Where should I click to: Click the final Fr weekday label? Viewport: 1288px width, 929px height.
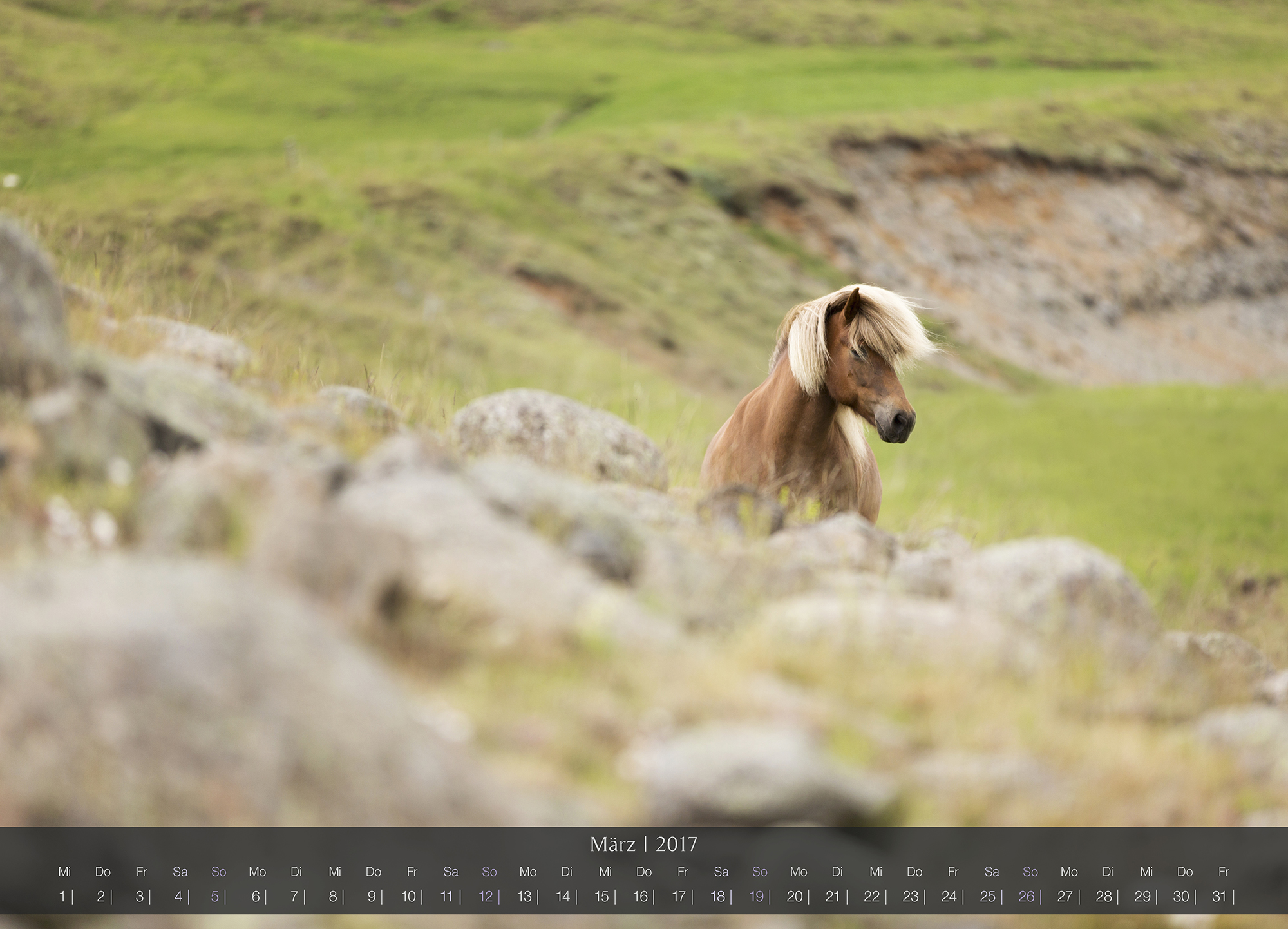(1224, 872)
